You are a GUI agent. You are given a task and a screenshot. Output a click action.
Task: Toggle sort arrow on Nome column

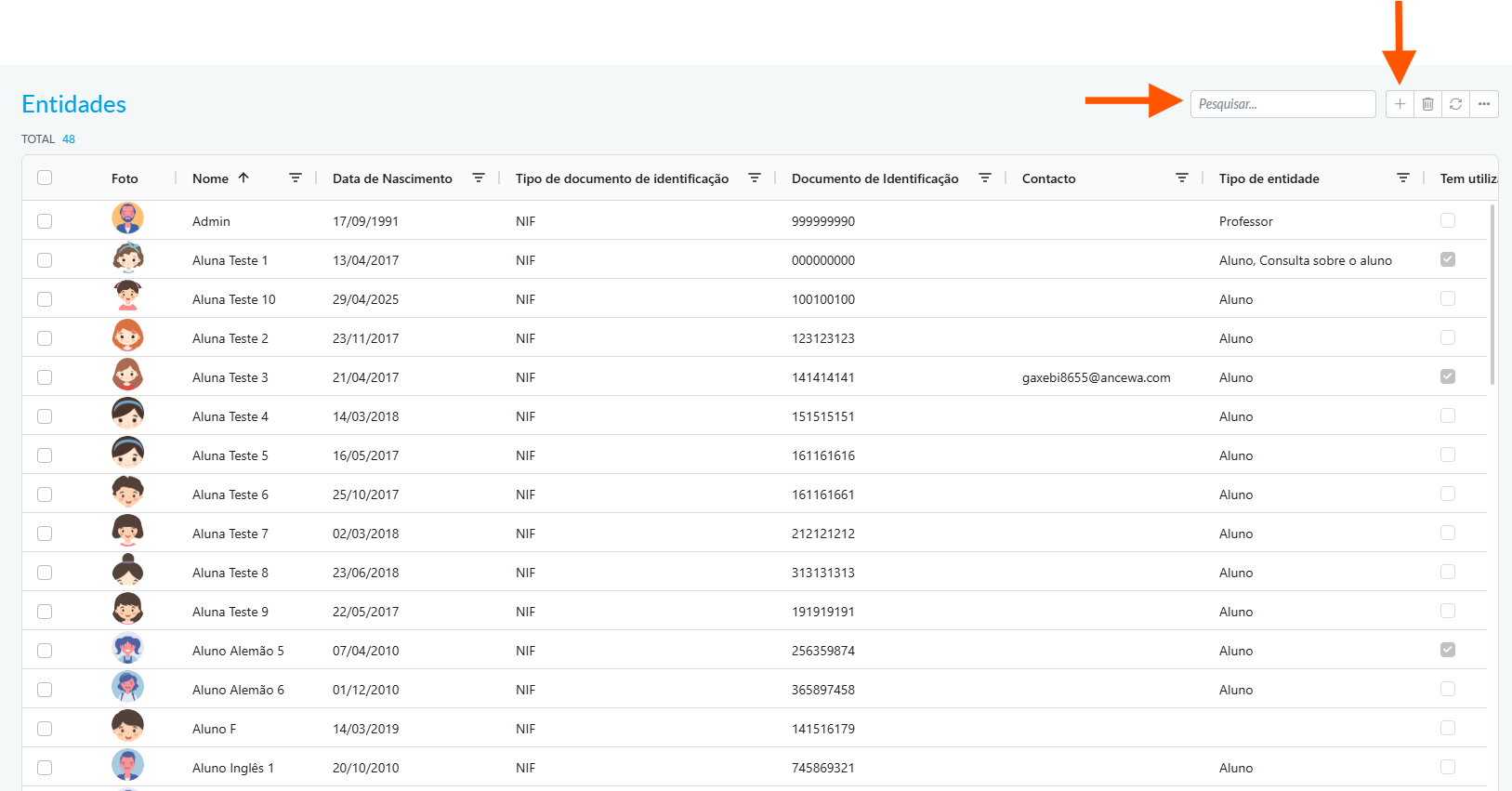tap(243, 178)
